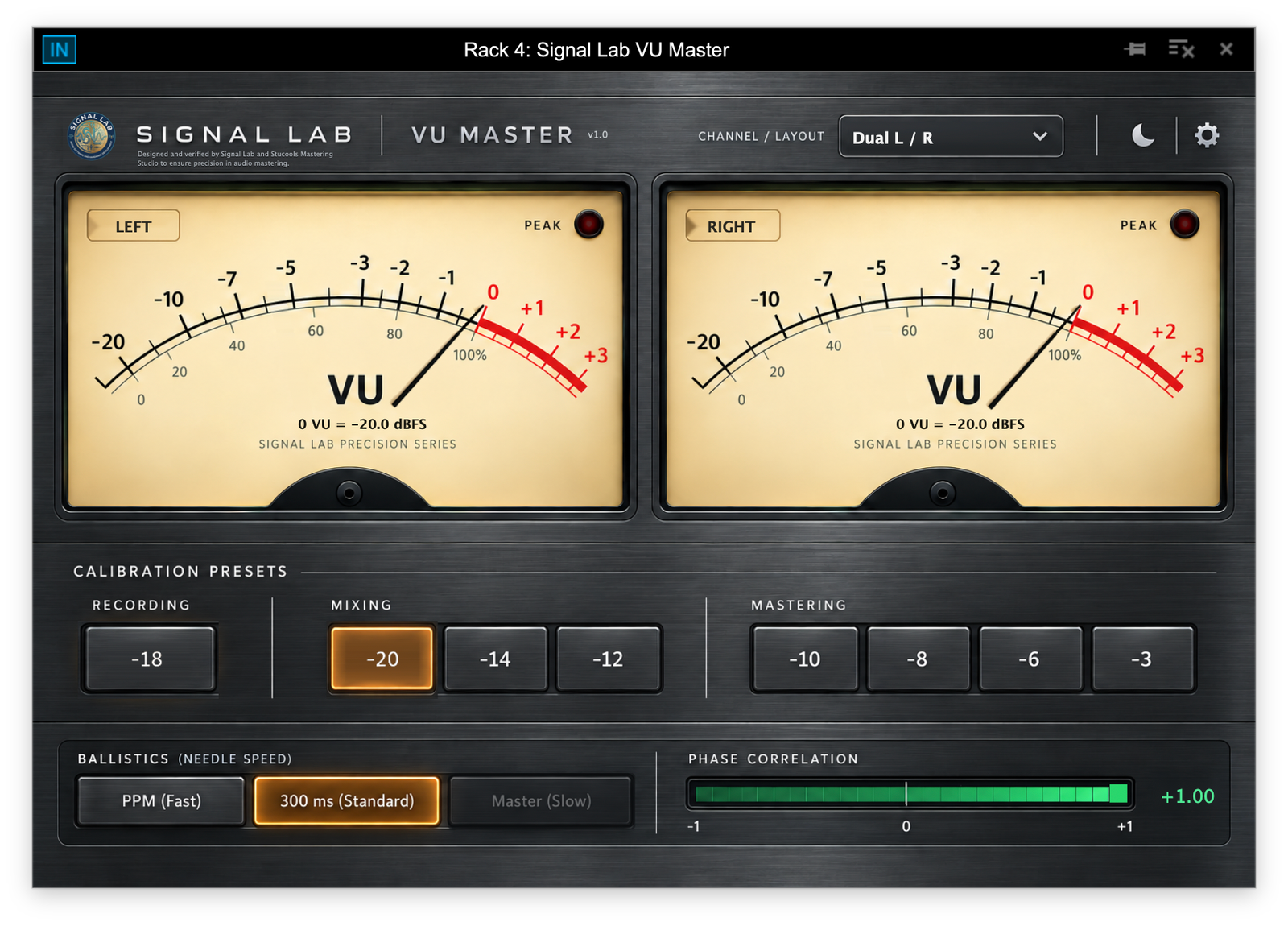Viewport: 1288px width, 926px height.
Task: Set ballistics to PPM (Fast)
Action: click(x=161, y=800)
